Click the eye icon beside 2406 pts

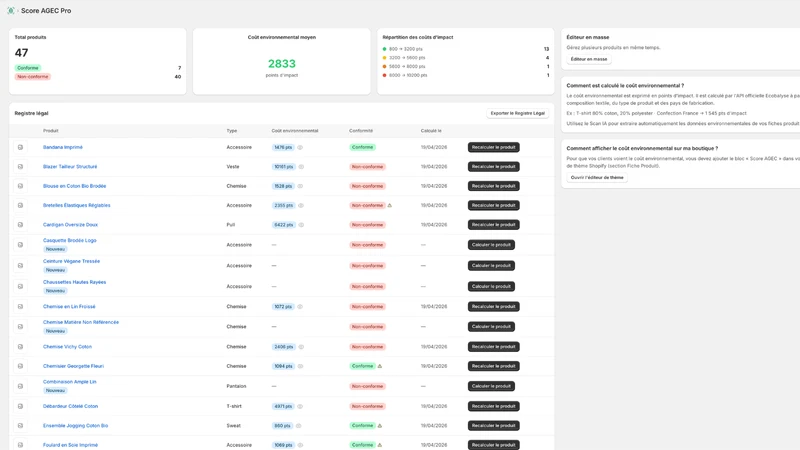click(301, 347)
